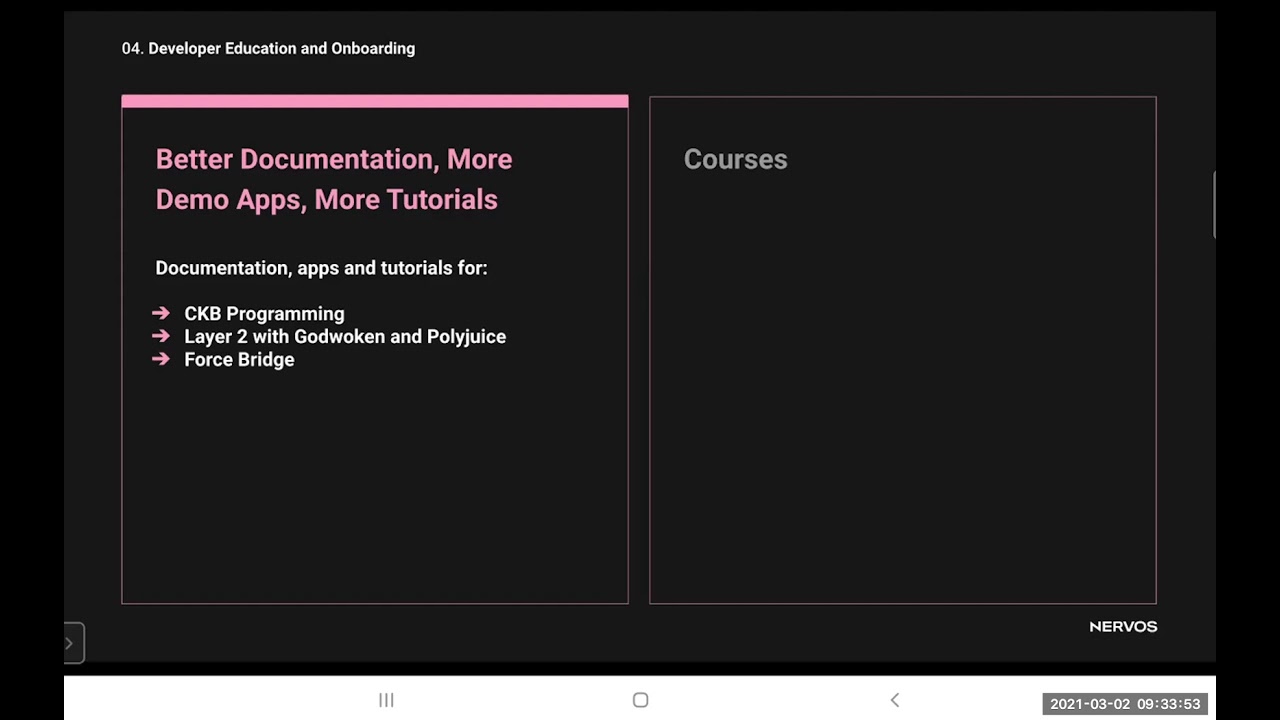
Task: Click the pink bar atop the left card
Action: pos(375,101)
